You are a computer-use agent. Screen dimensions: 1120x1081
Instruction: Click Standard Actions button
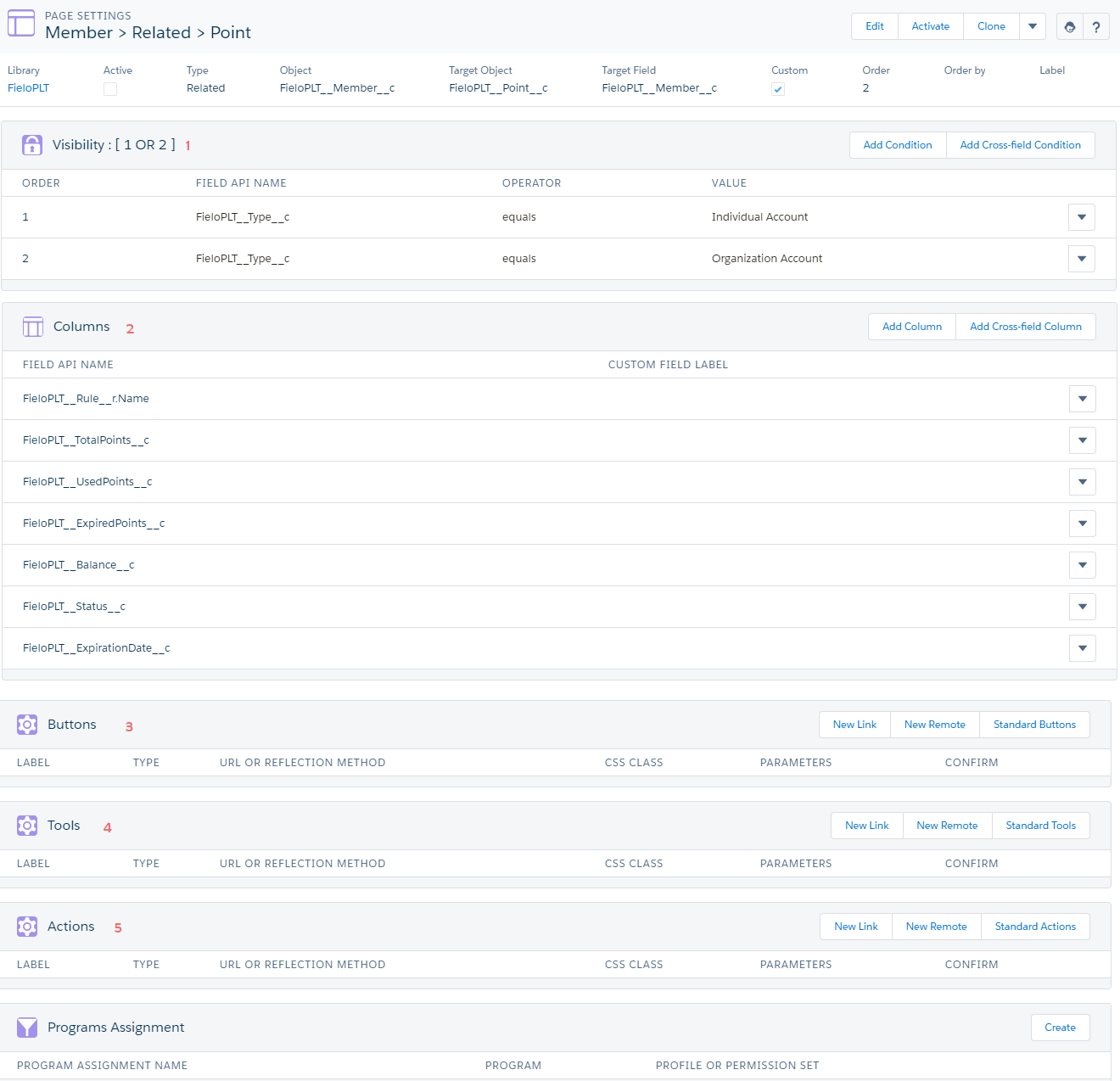[x=1036, y=927]
